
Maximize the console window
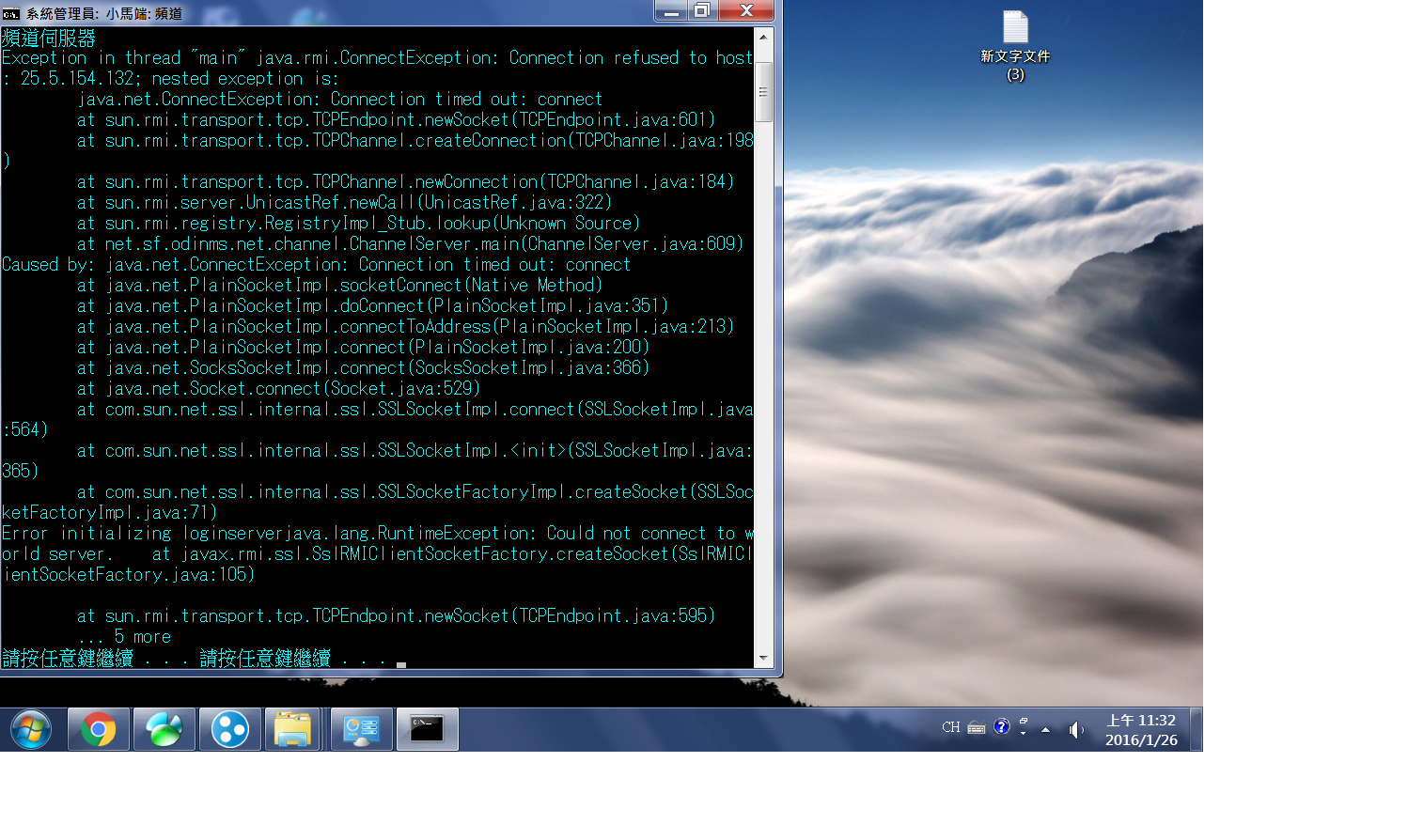[702, 10]
